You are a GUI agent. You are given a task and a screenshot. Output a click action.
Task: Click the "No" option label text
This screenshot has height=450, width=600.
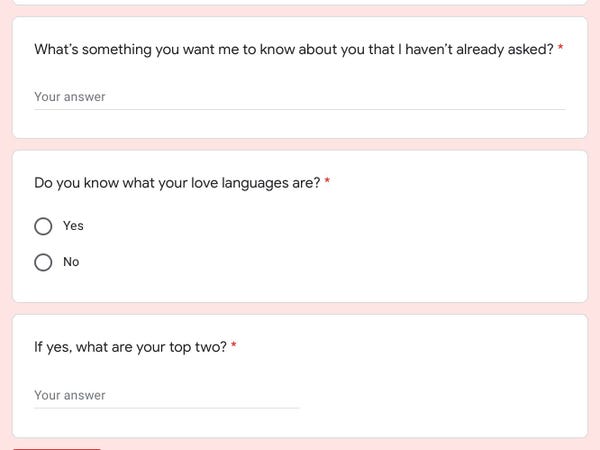71,262
